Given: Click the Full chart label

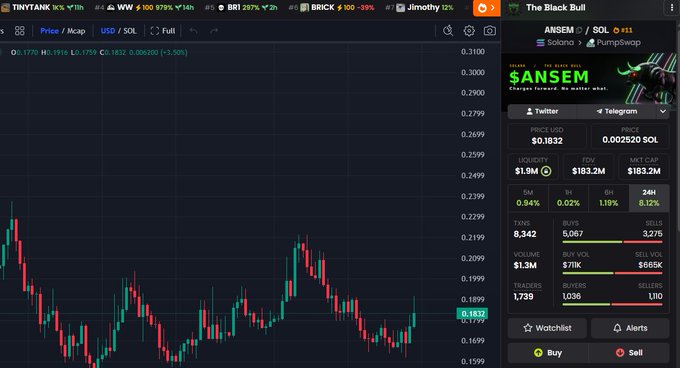Looking at the screenshot, I should tap(168, 31).
